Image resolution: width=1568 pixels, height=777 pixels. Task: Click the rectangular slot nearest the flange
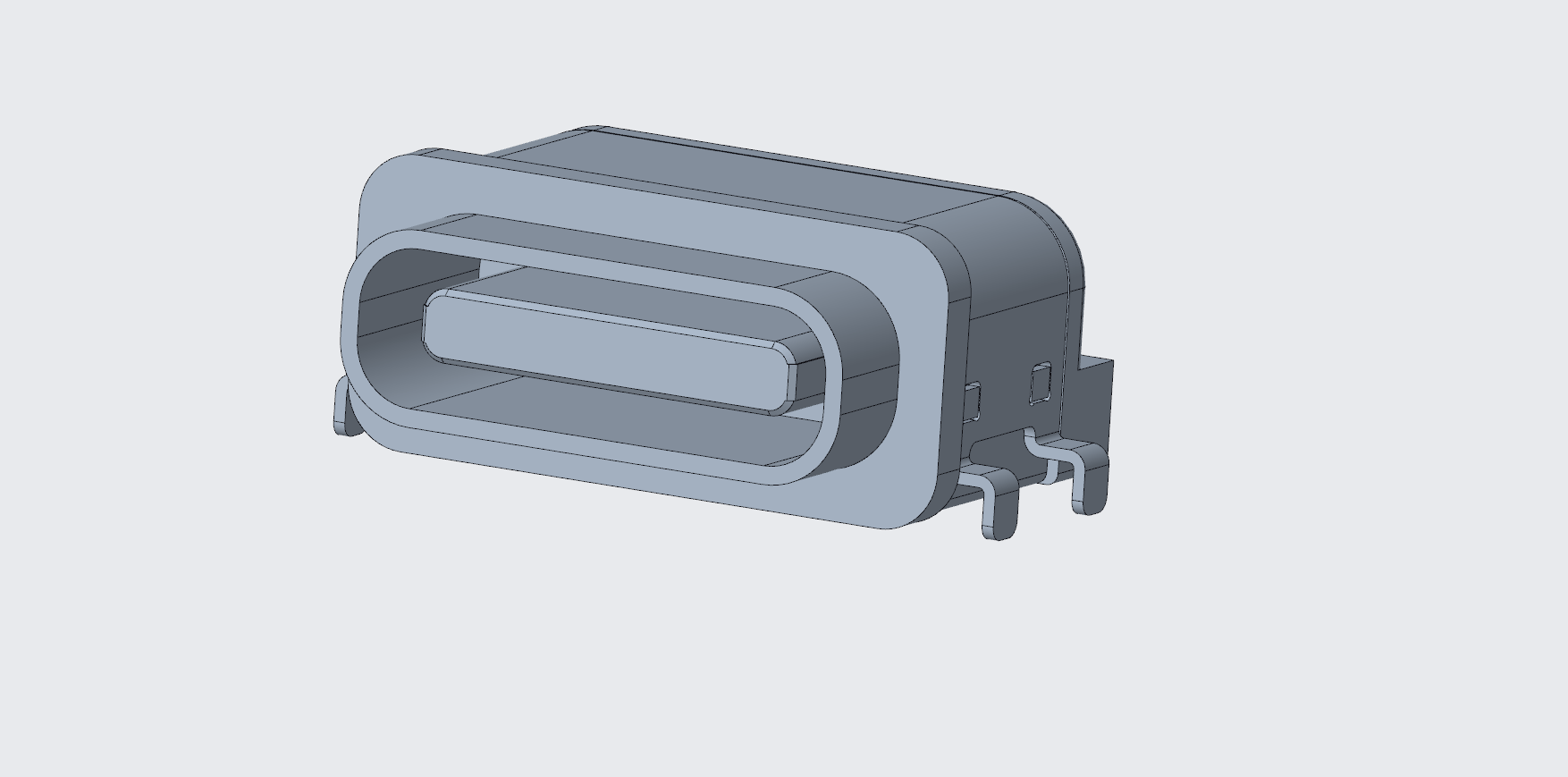pos(972,401)
